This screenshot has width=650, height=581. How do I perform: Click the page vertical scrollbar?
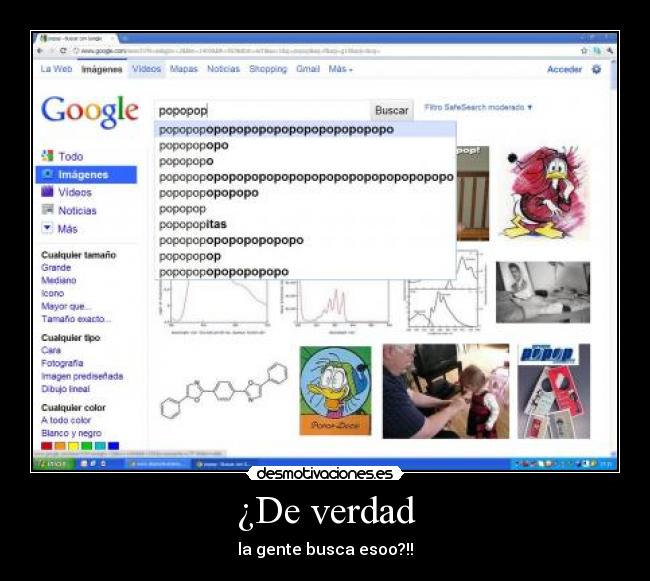tap(614, 257)
